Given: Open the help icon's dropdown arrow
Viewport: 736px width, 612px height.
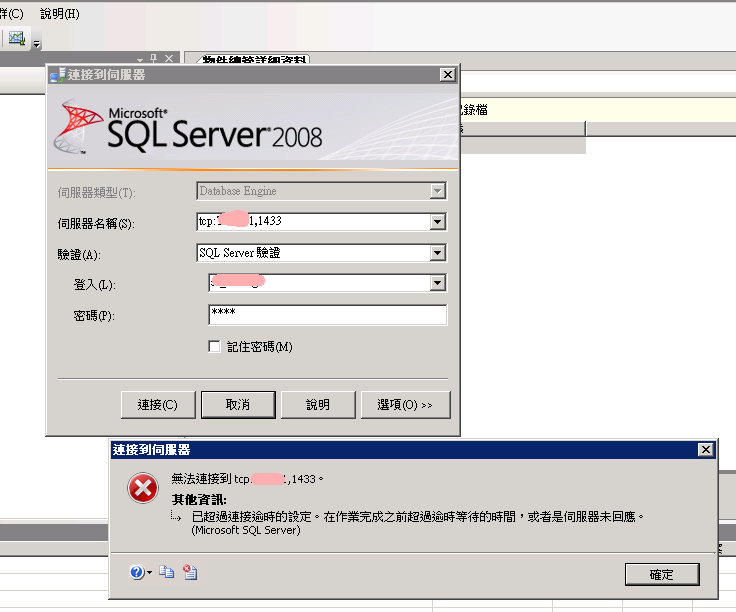Looking at the screenshot, I should pyautogui.click(x=149, y=573).
